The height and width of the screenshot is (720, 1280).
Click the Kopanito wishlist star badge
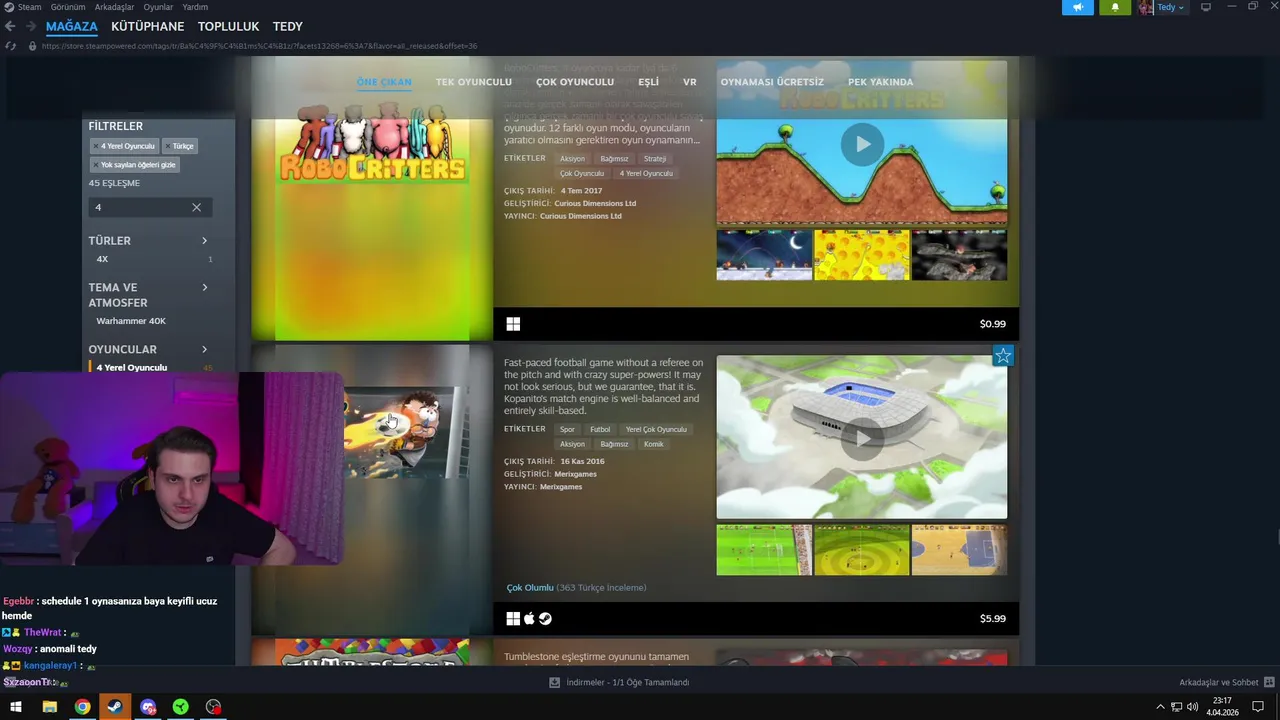(x=1003, y=356)
